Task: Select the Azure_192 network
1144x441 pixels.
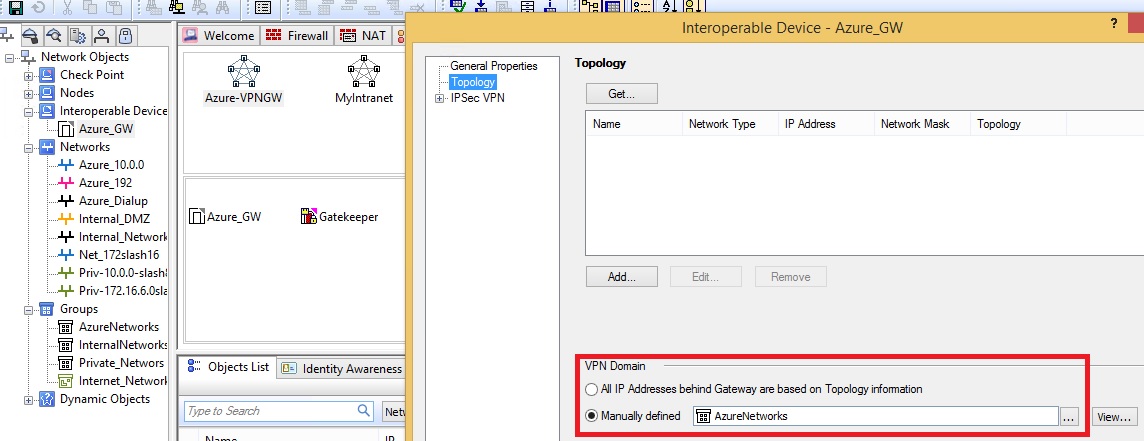Action: [x=105, y=183]
